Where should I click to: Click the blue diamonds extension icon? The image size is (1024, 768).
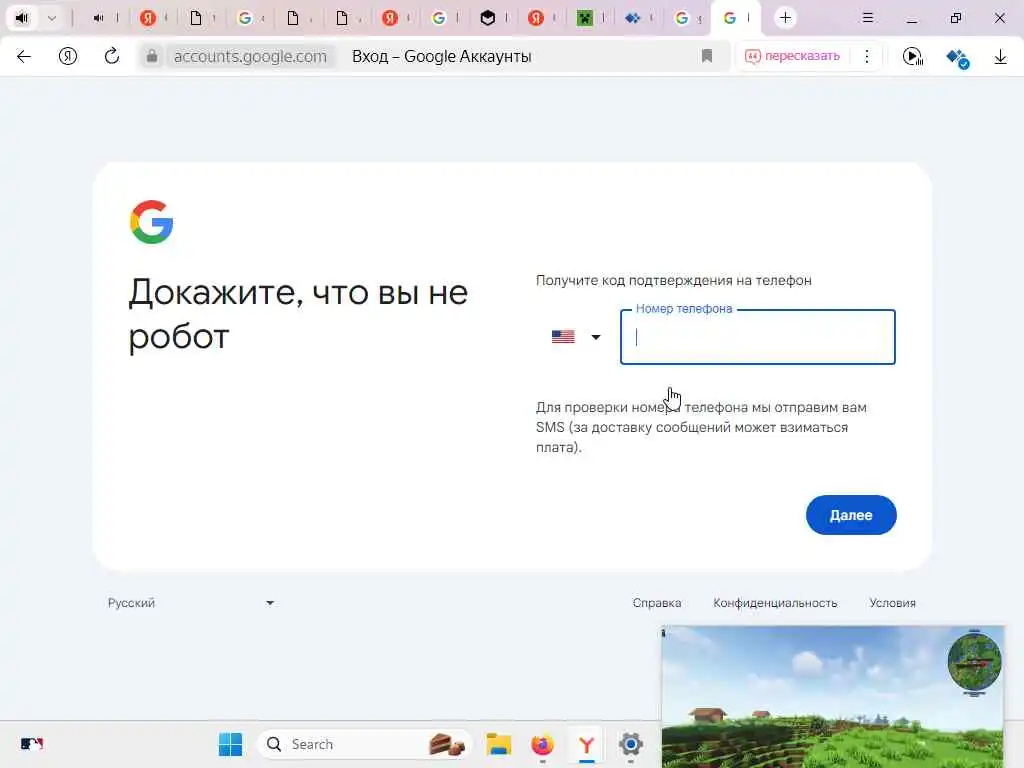(957, 57)
